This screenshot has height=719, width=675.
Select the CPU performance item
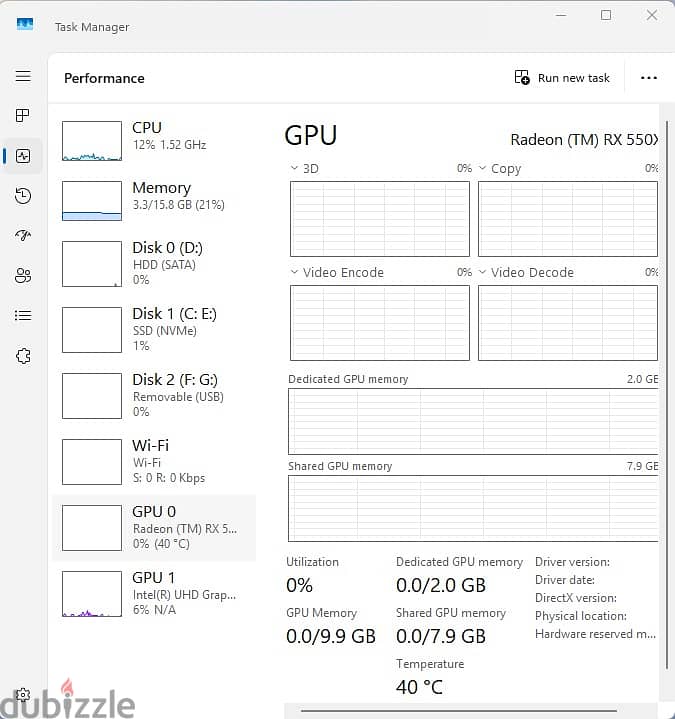(154, 140)
